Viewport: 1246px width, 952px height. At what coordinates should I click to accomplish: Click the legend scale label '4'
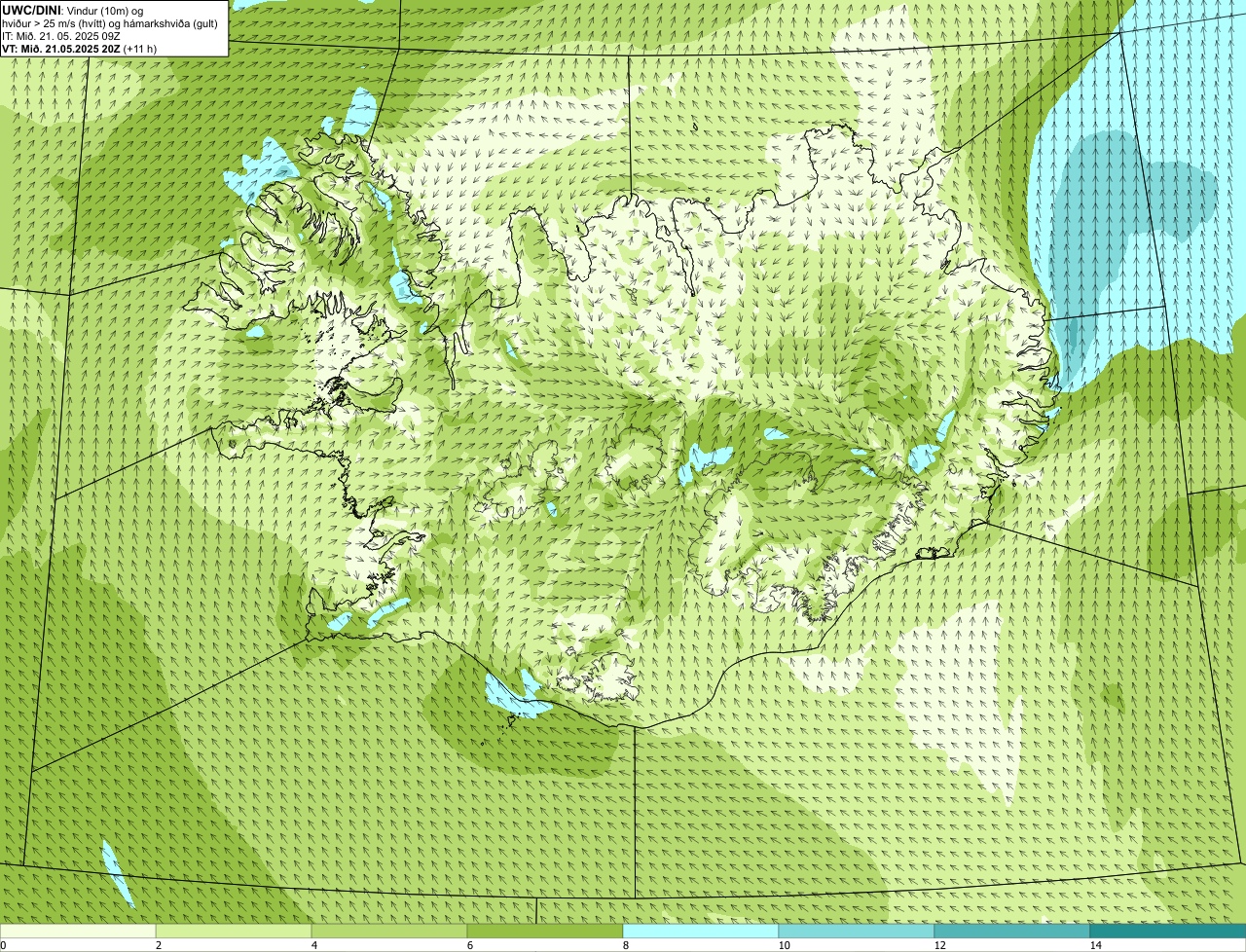tap(313, 945)
